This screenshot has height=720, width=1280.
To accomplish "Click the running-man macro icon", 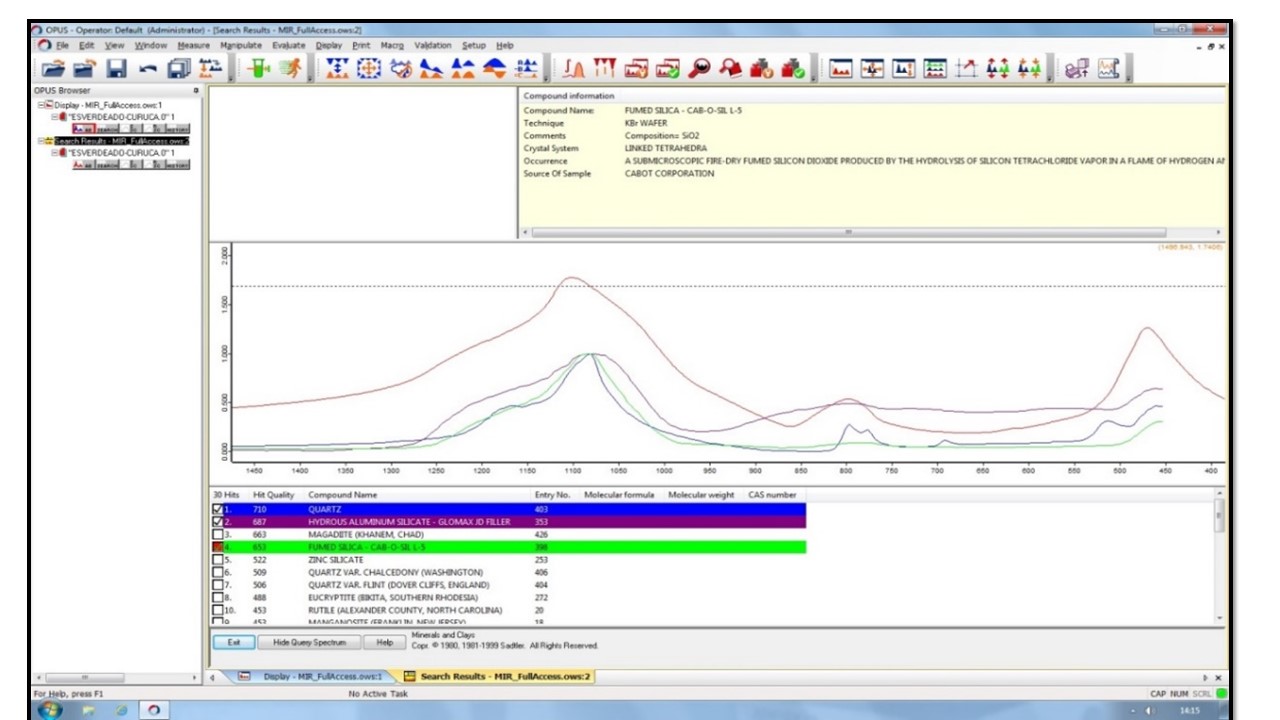I will [291, 69].
